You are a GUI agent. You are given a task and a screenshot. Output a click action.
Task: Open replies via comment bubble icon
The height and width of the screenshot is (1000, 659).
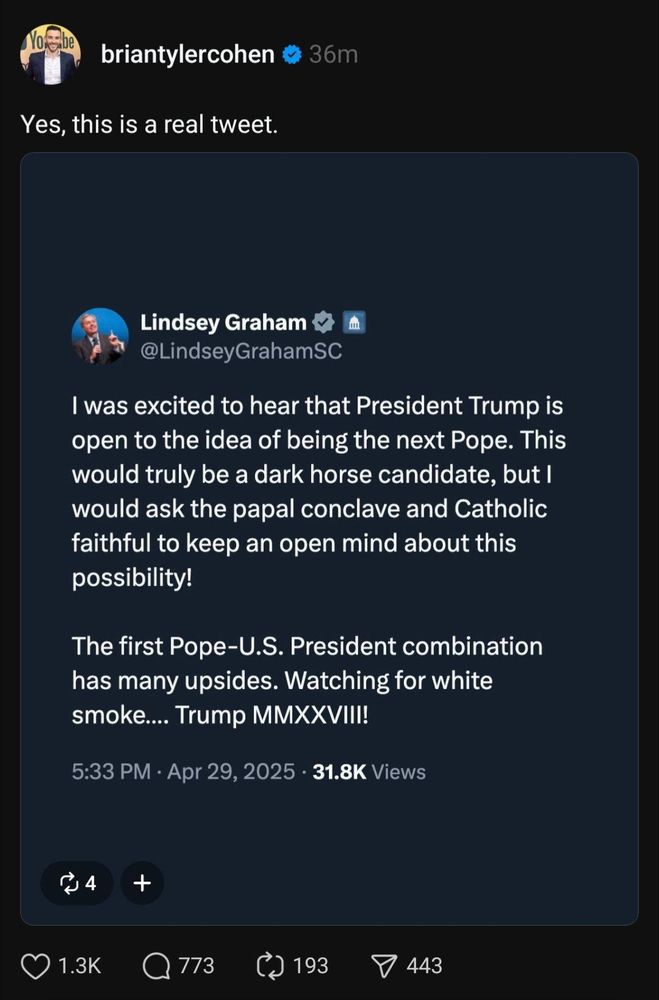pyautogui.click(x=156, y=966)
